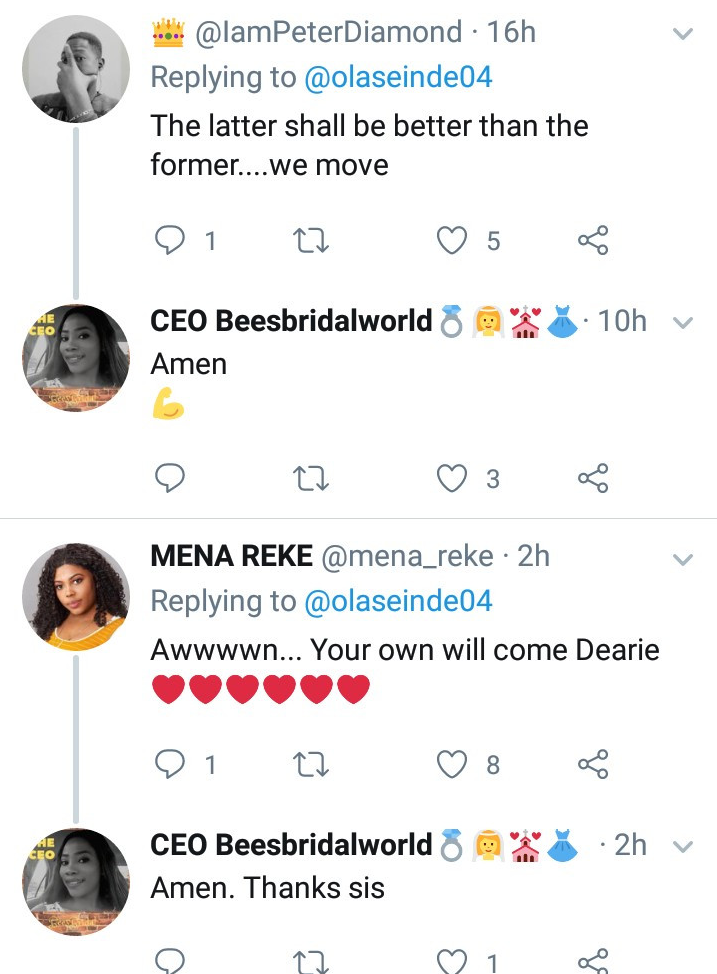
Task: Open more options on MENA REKE's tweet
Action: 683,558
